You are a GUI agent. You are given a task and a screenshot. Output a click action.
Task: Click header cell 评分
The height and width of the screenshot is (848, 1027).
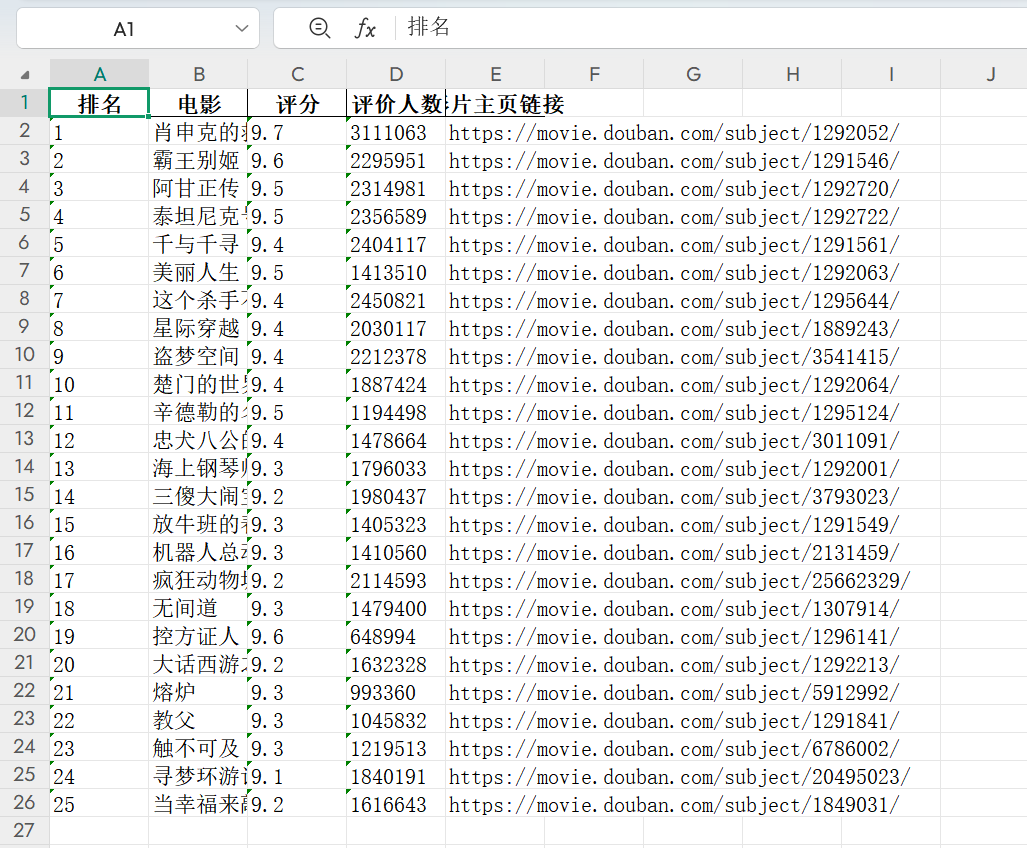297,103
